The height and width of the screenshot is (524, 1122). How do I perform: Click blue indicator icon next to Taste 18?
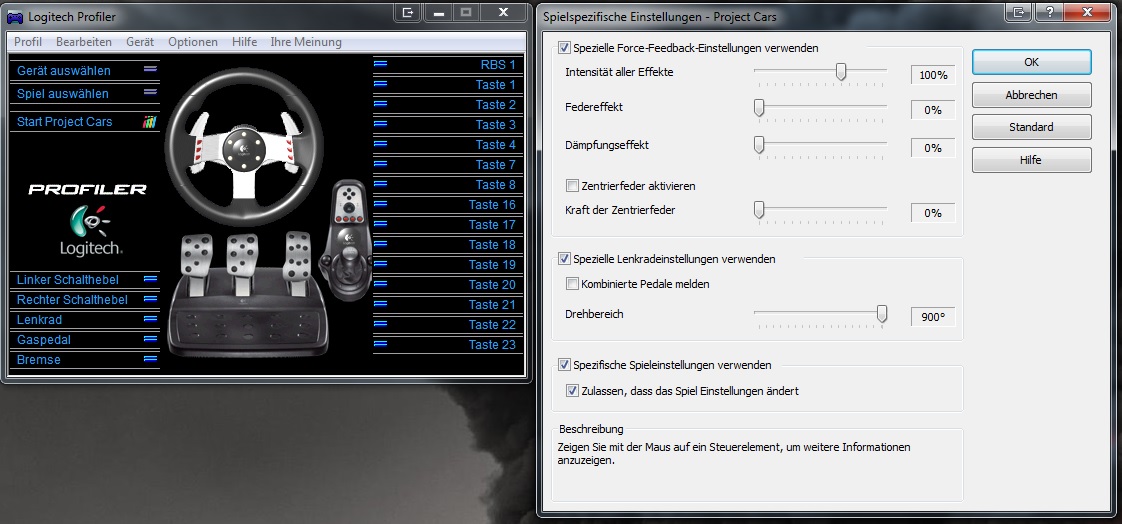click(381, 244)
